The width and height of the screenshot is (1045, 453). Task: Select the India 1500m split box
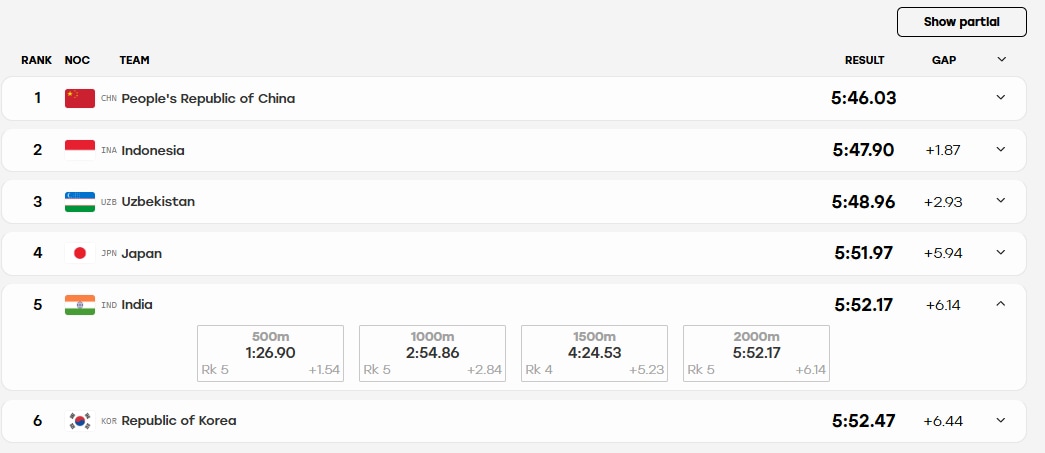[594, 353]
